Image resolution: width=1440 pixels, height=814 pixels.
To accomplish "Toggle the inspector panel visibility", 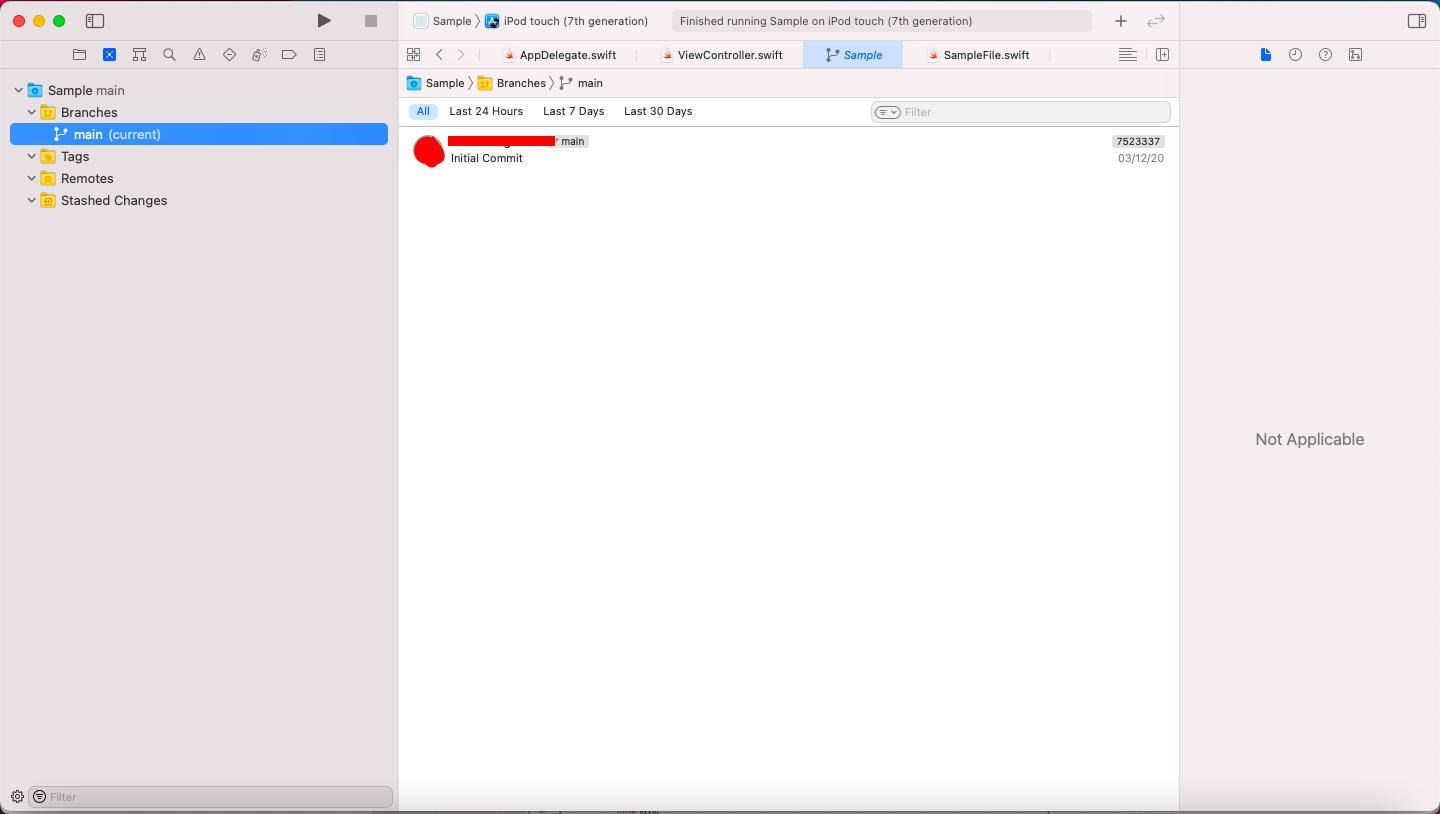I will tap(1417, 21).
